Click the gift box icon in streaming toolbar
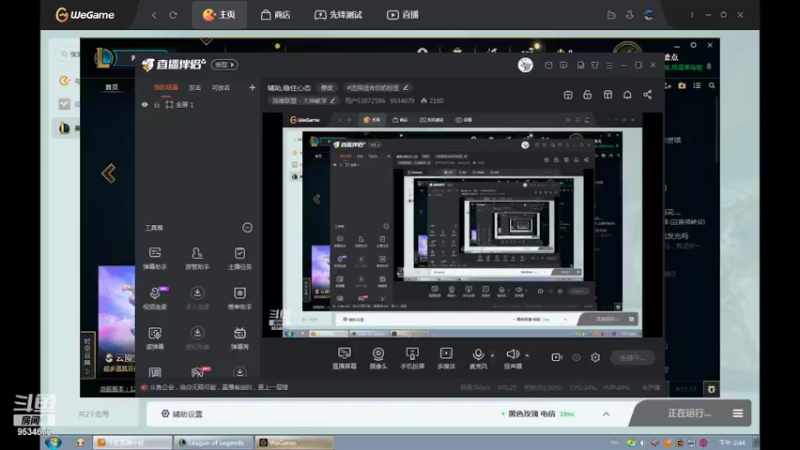800x450 pixels. coord(568,95)
